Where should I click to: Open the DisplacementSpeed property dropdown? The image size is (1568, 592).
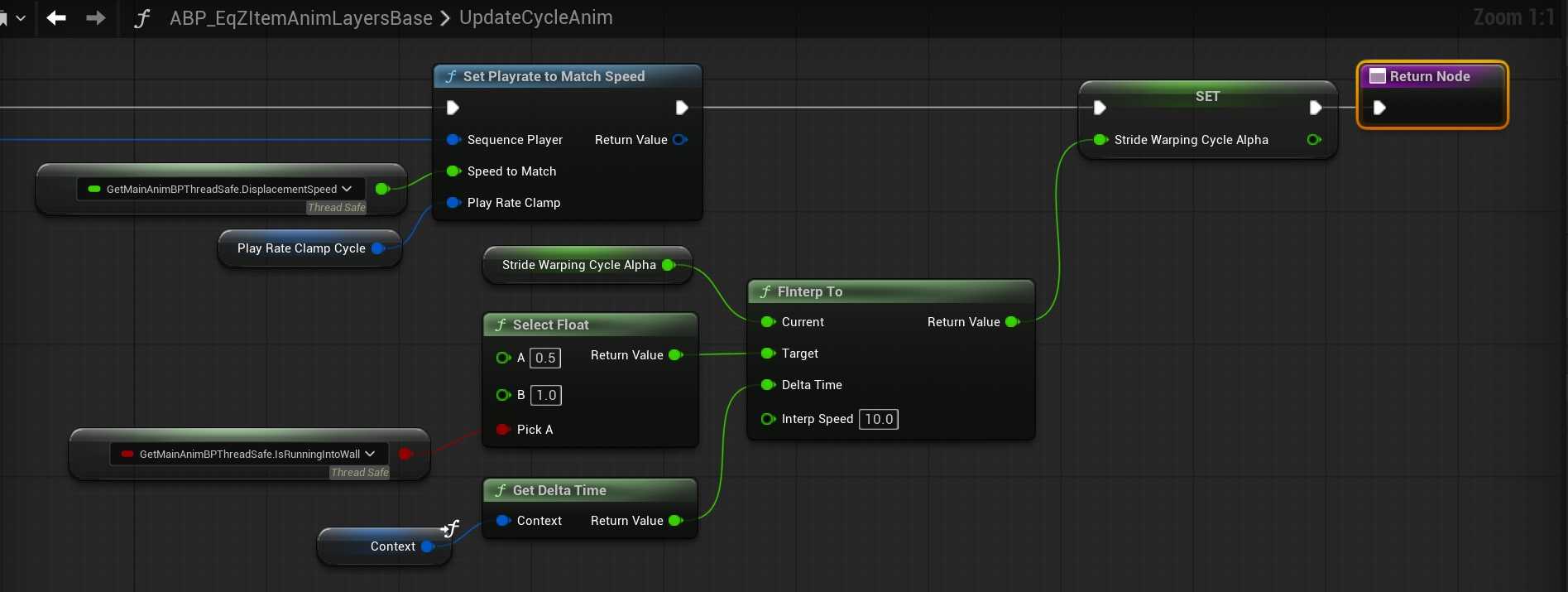tap(347, 189)
